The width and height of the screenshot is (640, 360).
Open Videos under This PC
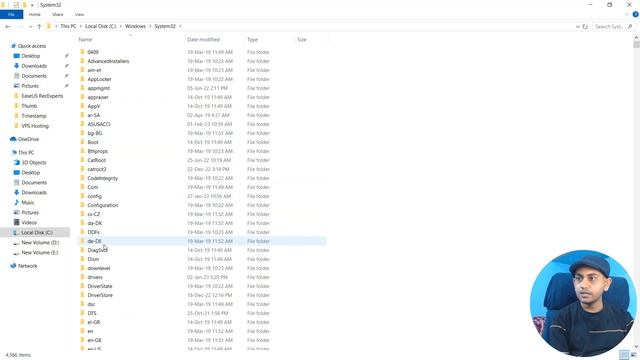[29, 222]
